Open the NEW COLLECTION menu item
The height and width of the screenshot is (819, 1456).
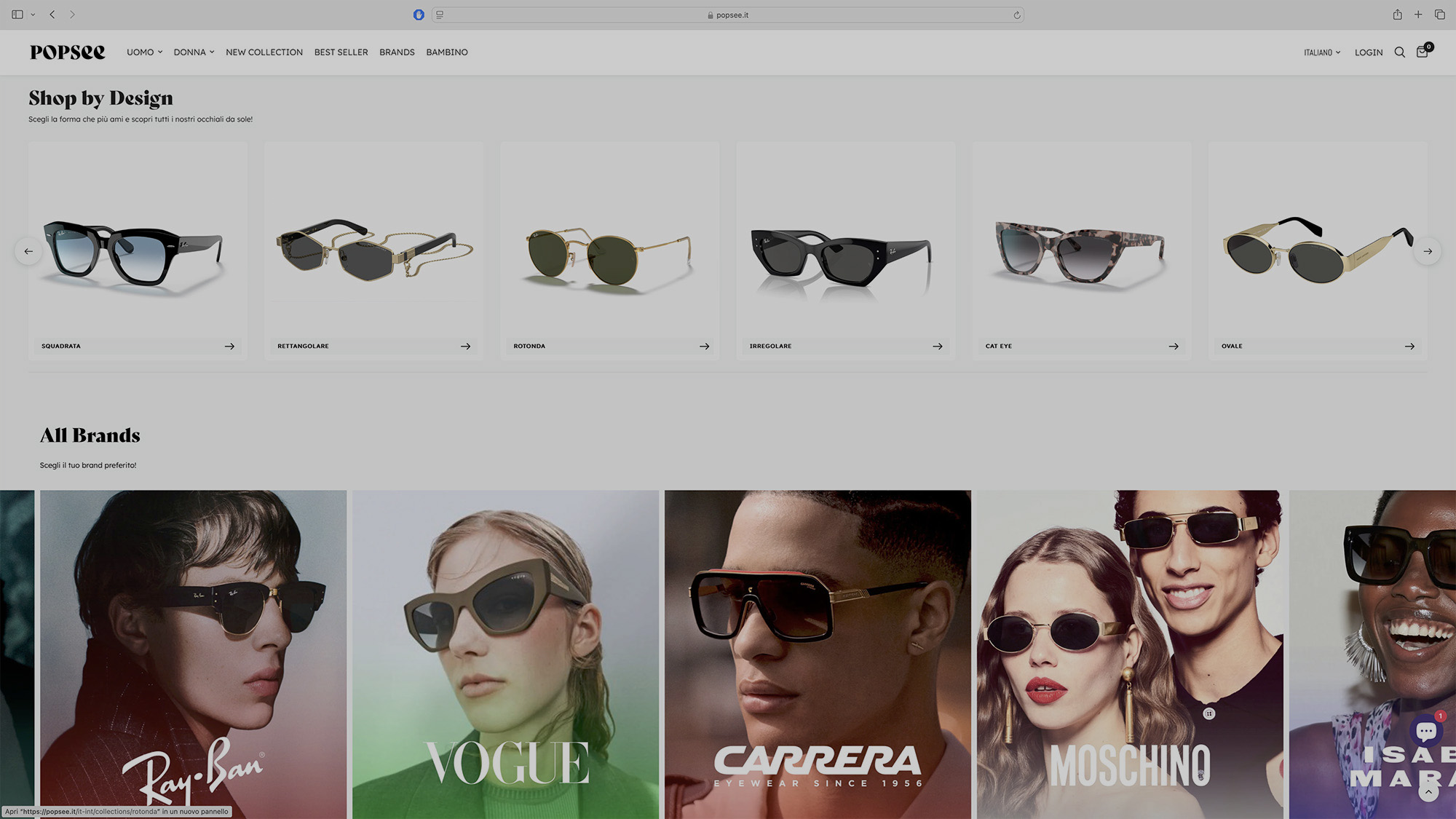click(264, 52)
